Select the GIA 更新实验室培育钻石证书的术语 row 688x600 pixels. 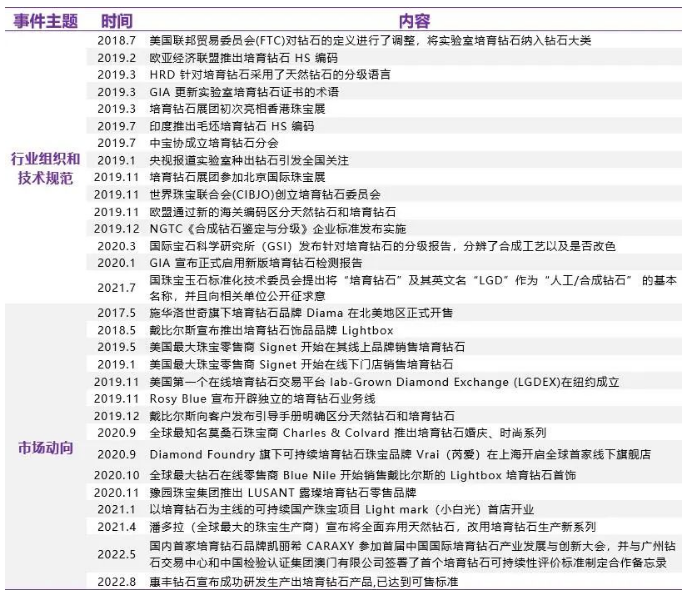tap(244, 92)
